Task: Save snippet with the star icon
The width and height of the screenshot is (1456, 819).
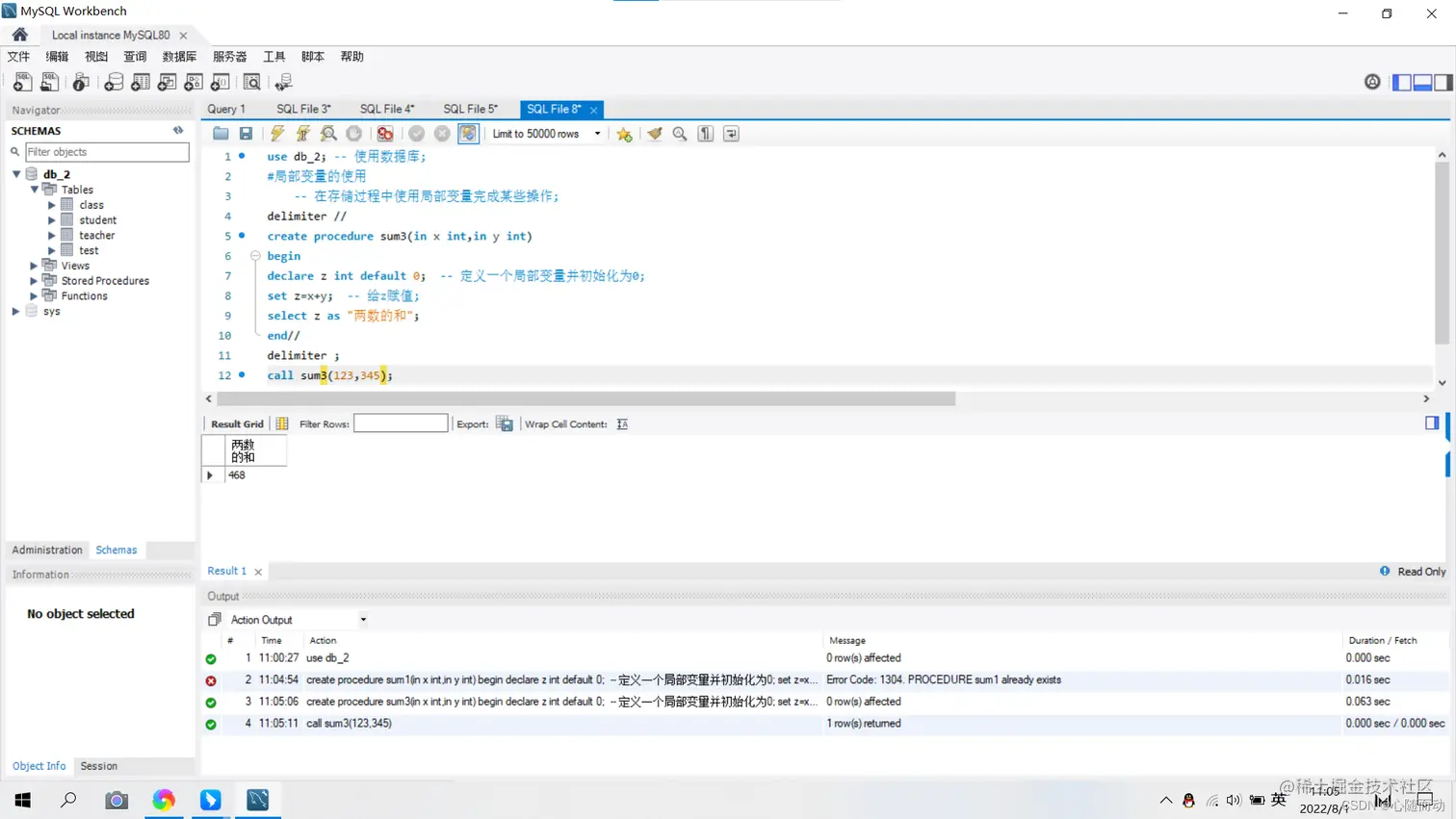Action: [624, 134]
